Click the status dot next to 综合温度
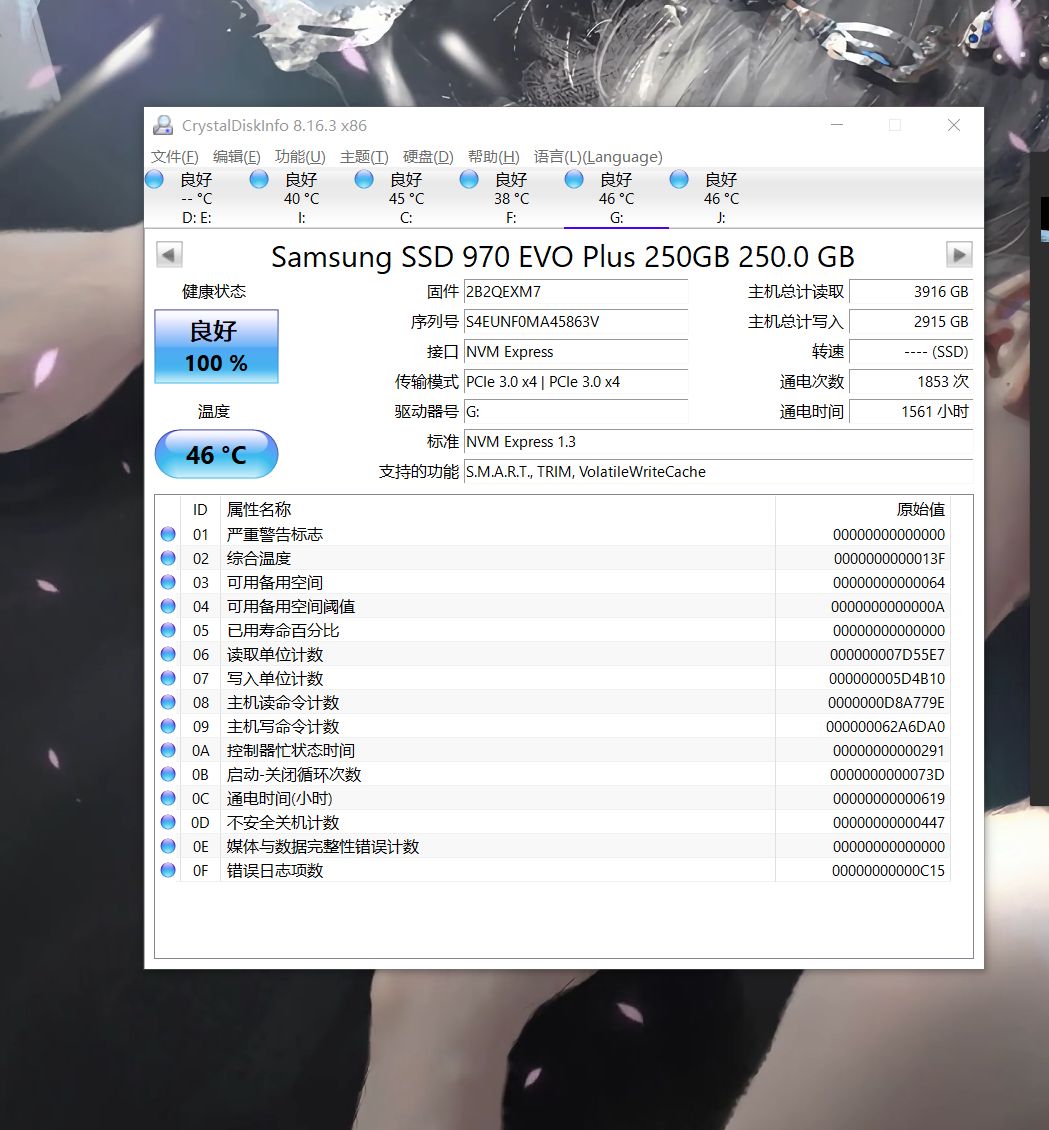1049x1130 pixels. pyautogui.click(x=167, y=557)
